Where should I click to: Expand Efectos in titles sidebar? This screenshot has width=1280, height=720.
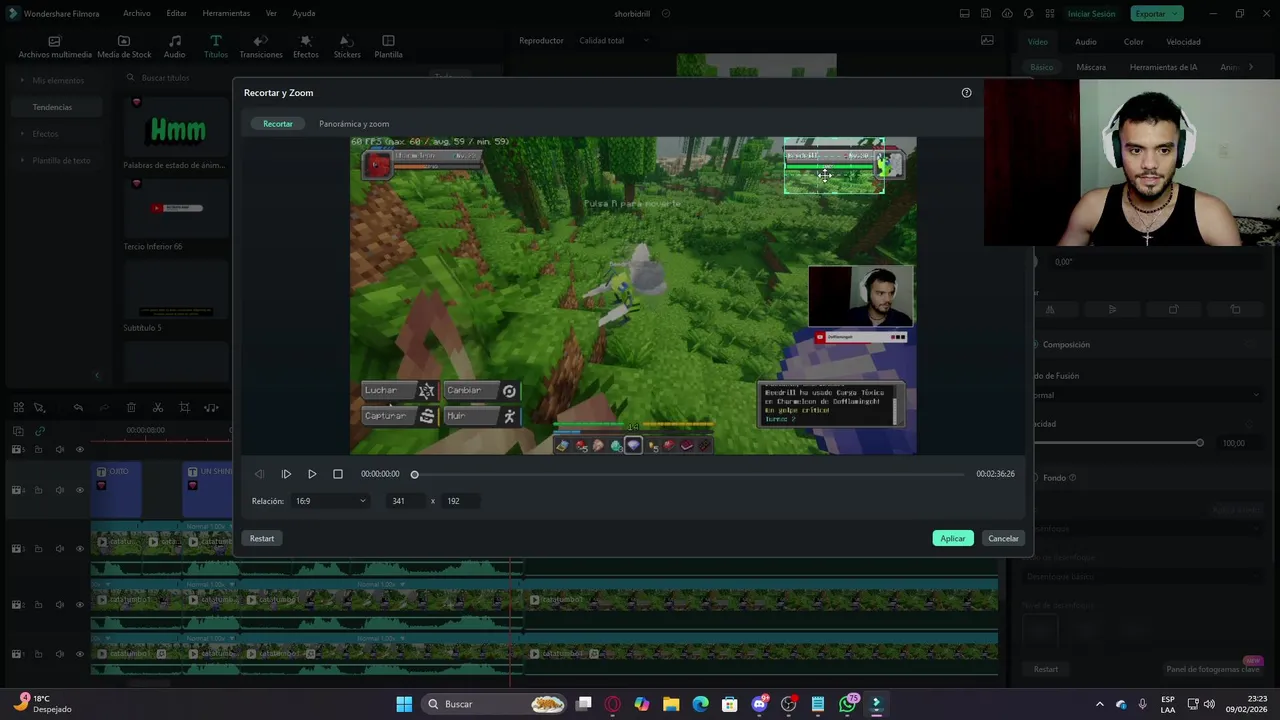point(24,134)
